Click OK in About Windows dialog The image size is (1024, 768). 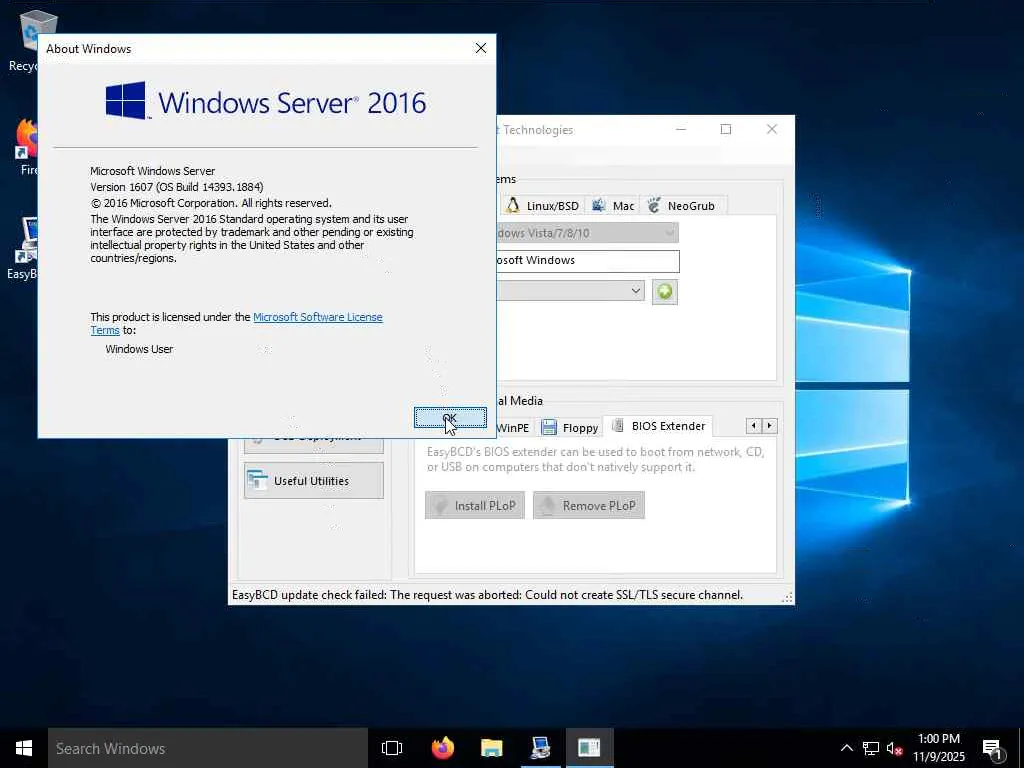coord(450,418)
